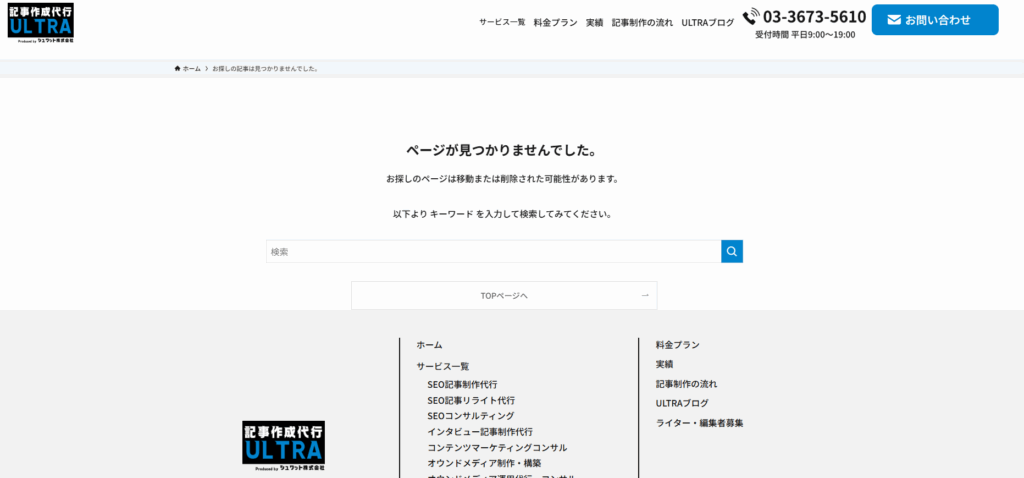The image size is (1024, 478).
Task: Click text 受付時間 平日9:00〜19:00
Action: tap(805, 35)
